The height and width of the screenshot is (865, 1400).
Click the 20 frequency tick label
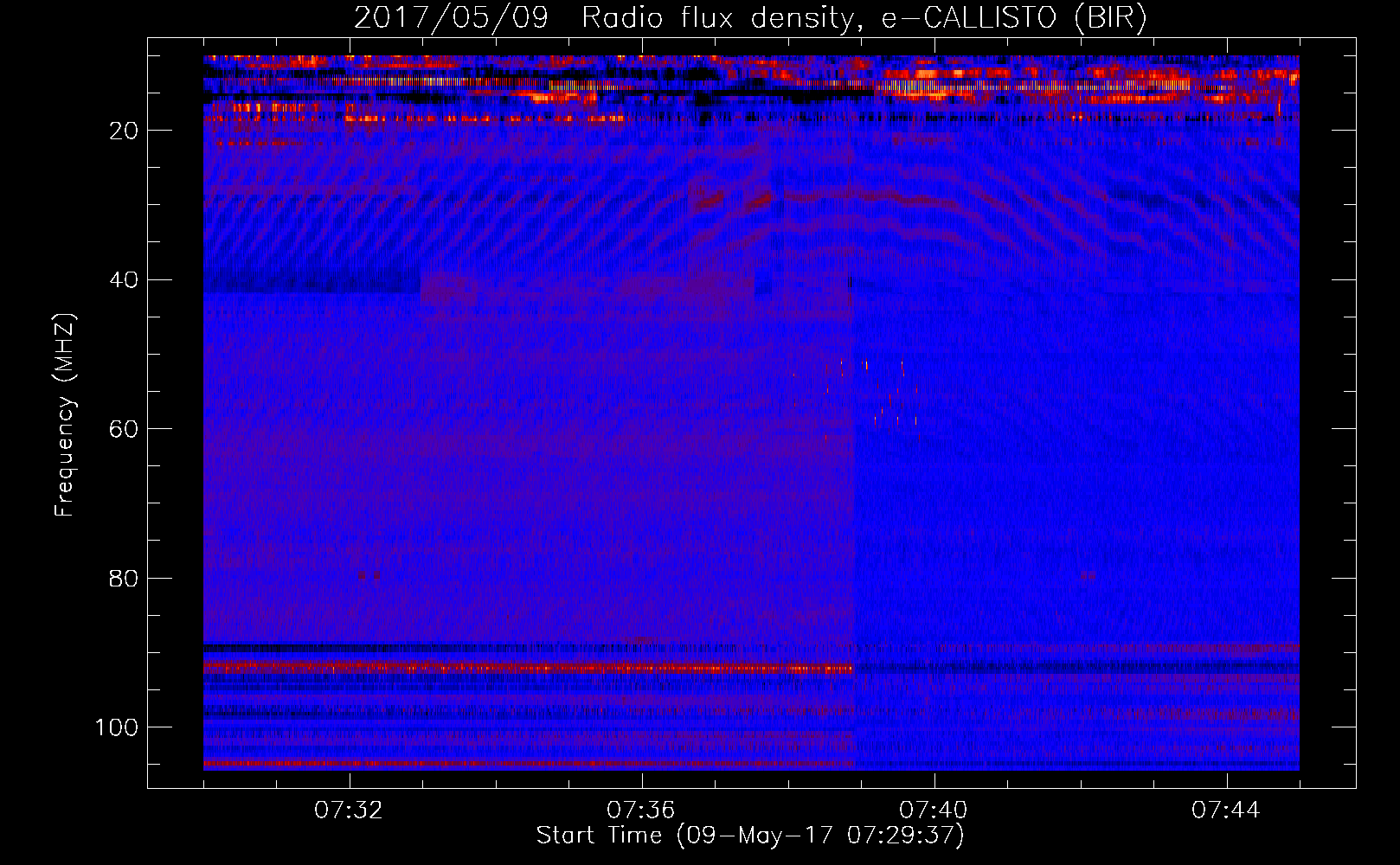124,131
